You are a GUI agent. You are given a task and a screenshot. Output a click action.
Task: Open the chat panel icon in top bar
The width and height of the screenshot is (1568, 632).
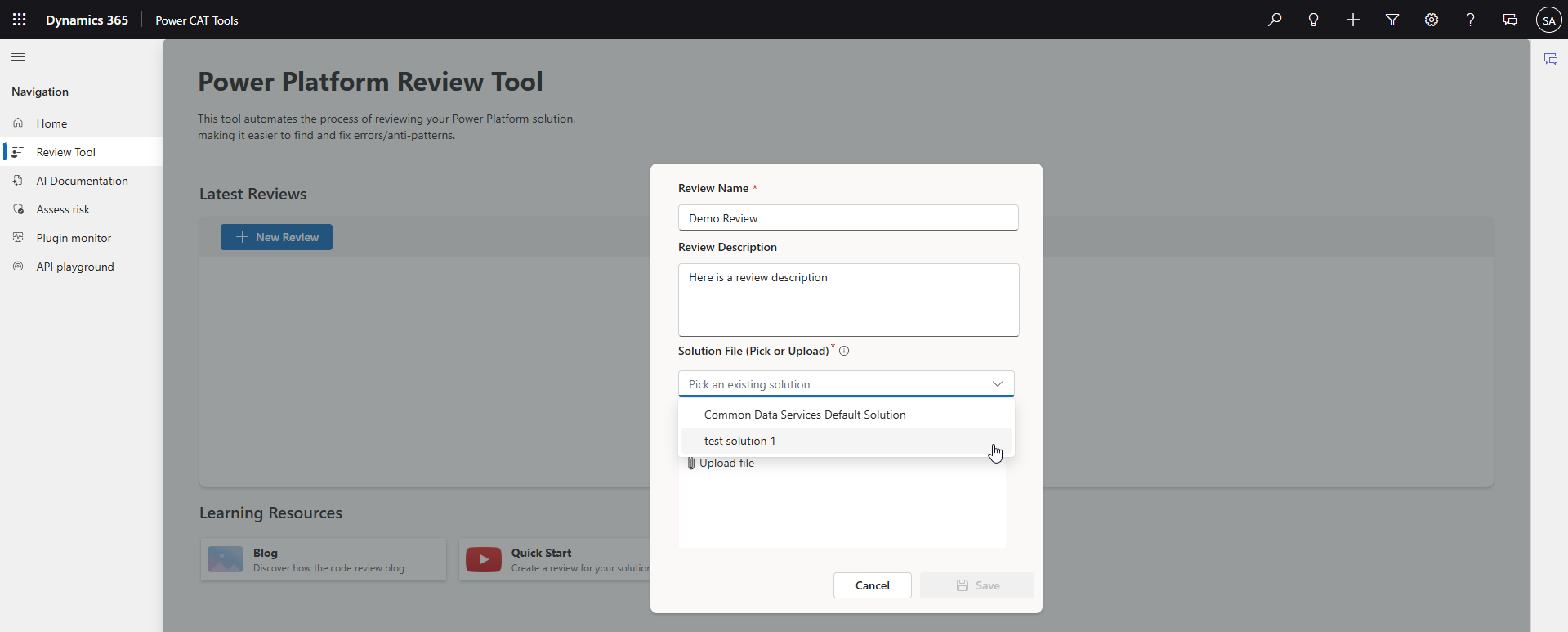coord(1510,20)
